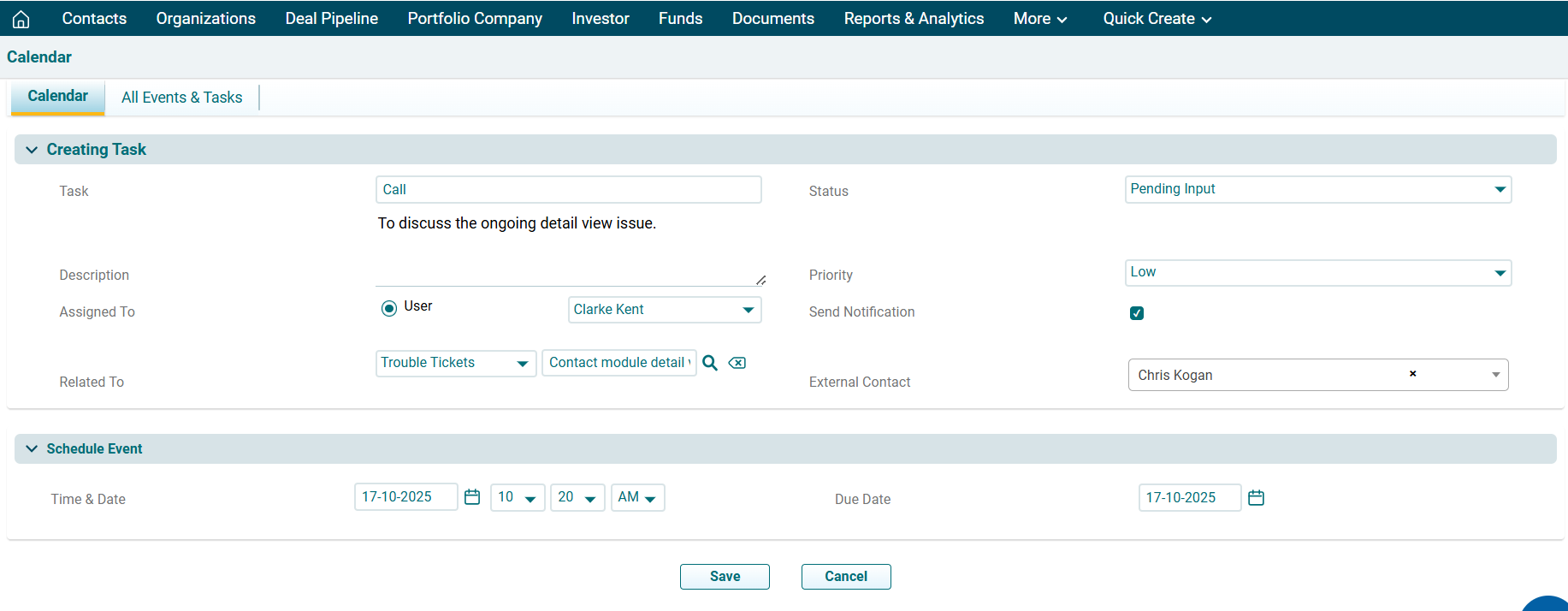Uncheck the Send Notification checkbox
Image resolution: width=1568 pixels, height=611 pixels.
1137,313
